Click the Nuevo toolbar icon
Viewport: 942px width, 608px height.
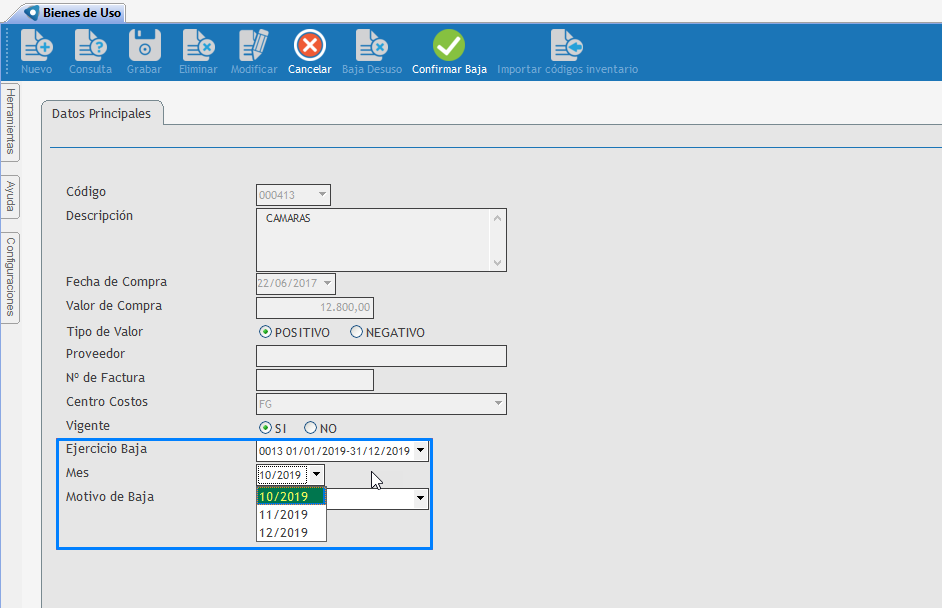(x=36, y=46)
